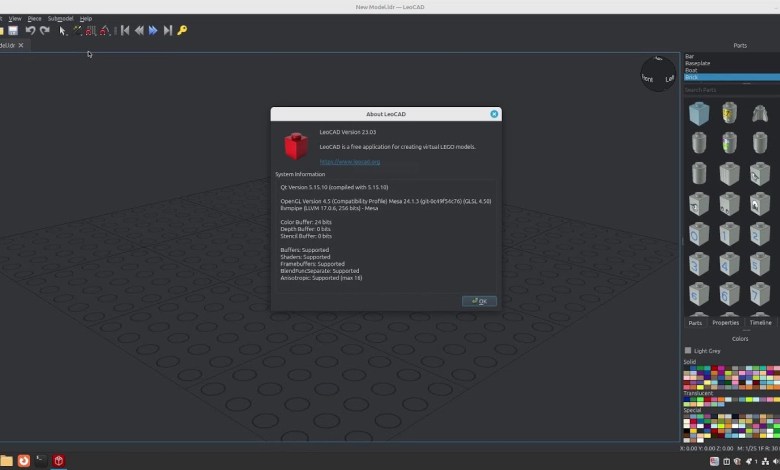Jump to the last step
Screen dimensions: 780x470
pos(168,30)
